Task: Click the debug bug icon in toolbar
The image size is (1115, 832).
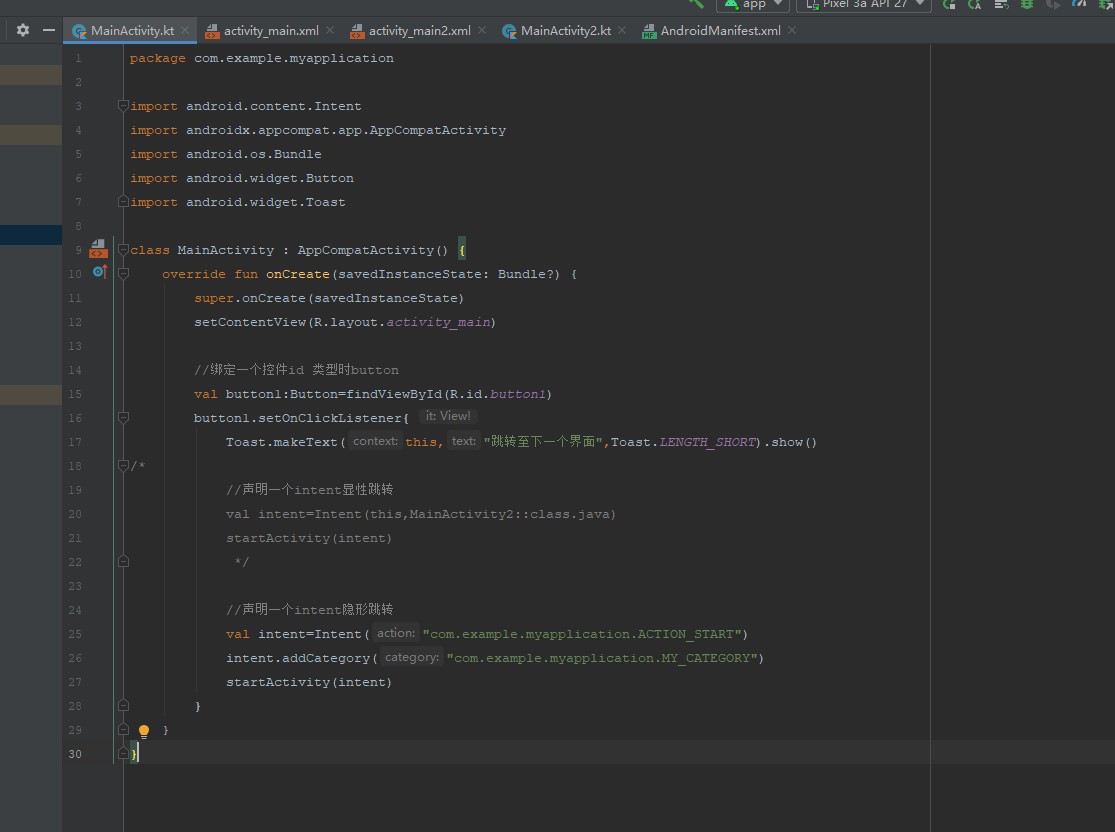Action: tap(1026, 5)
